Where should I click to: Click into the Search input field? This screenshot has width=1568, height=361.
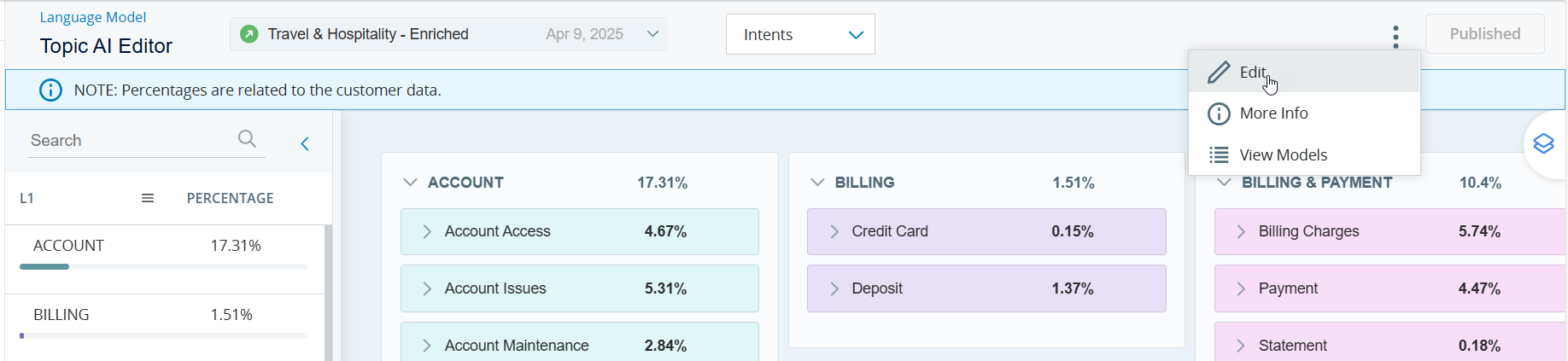(x=128, y=140)
